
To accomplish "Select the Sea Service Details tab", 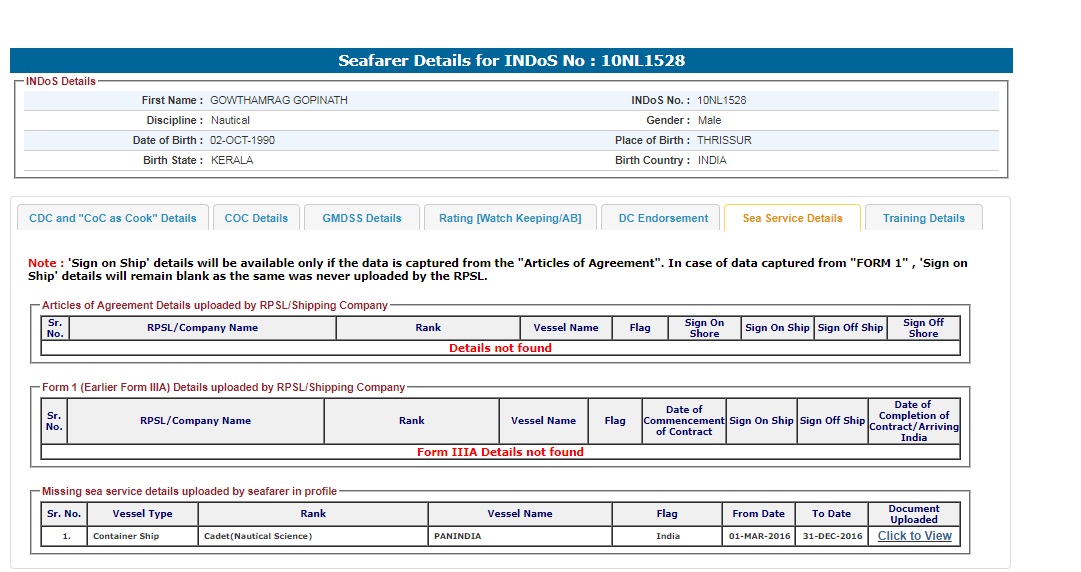I will tap(792, 218).
